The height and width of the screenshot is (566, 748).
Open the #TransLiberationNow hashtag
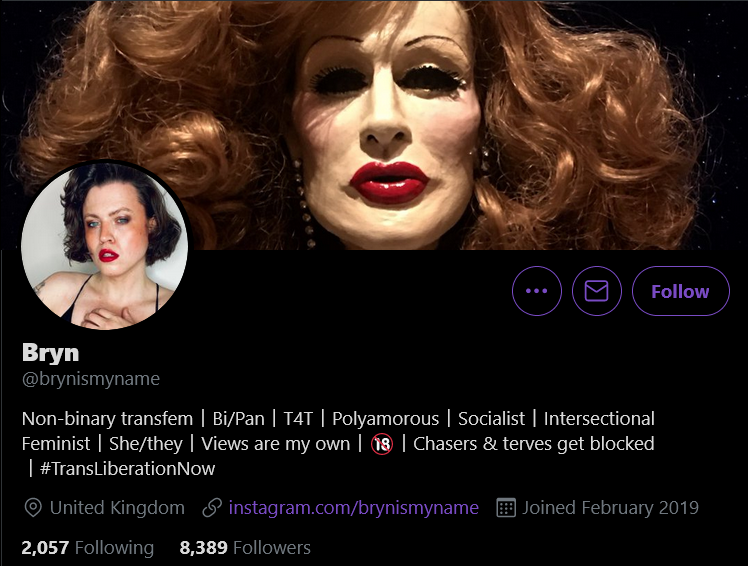coord(127,468)
